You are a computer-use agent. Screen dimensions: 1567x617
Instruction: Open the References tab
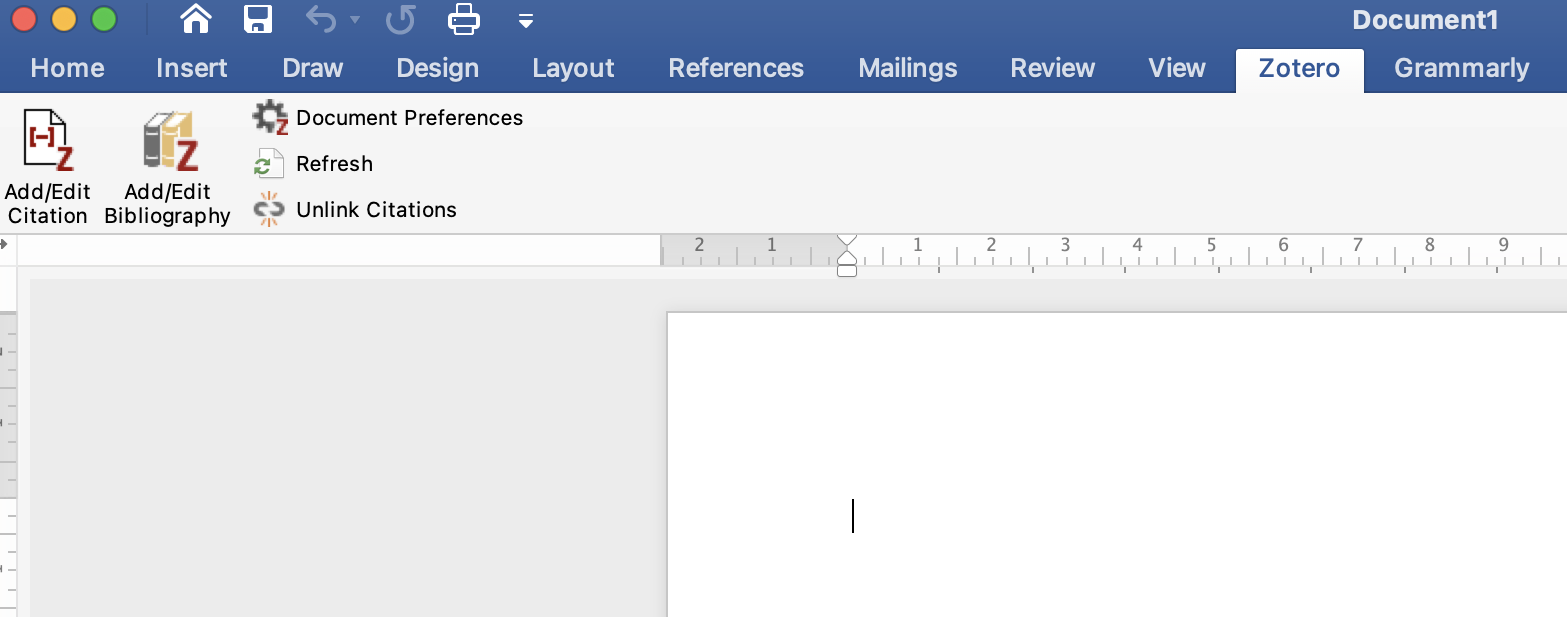coord(736,68)
